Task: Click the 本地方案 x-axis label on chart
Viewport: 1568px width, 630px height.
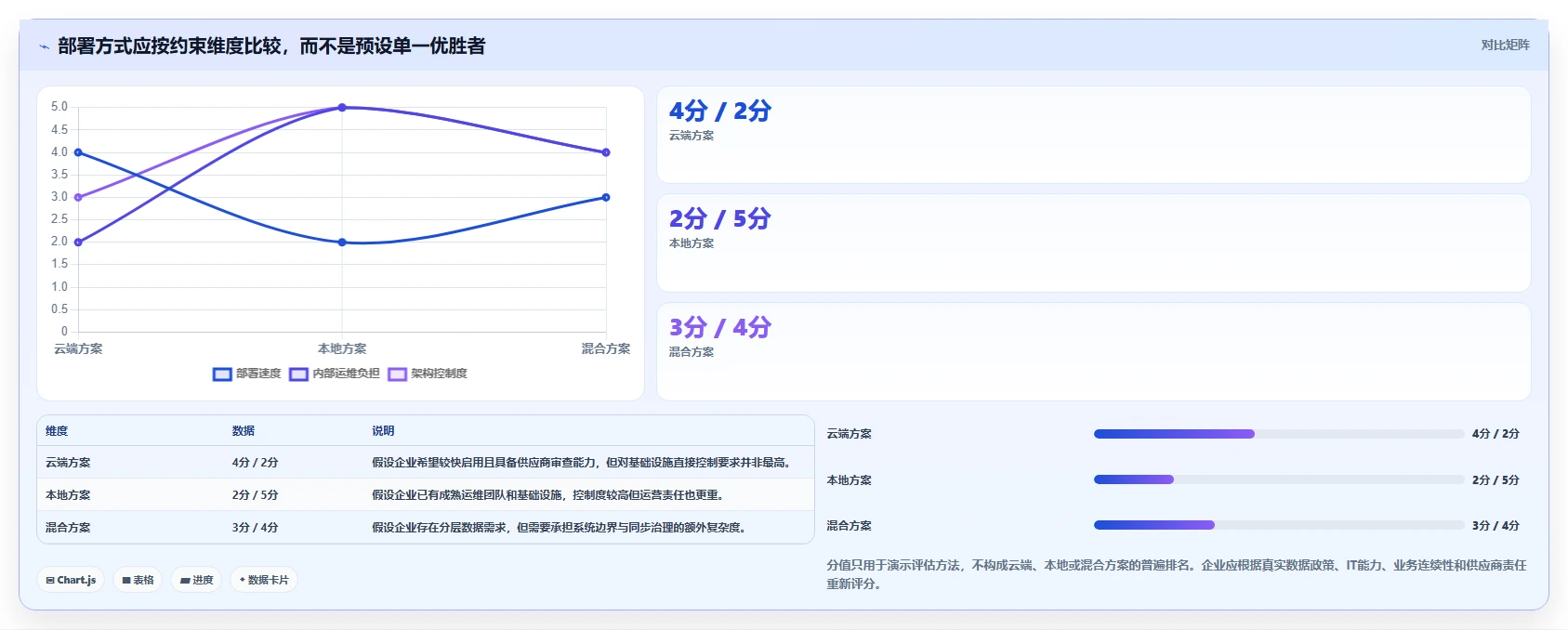Action: (342, 349)
